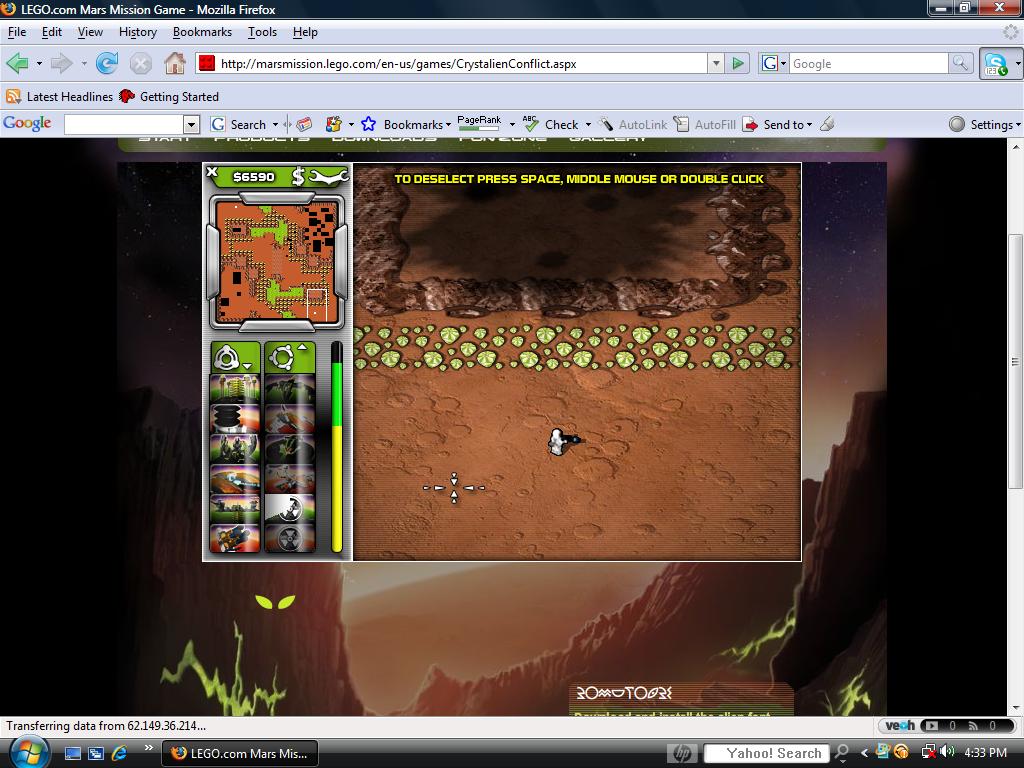The image size is (1024, 768).
Task: Click the game minimap
Action: point(277,263)
